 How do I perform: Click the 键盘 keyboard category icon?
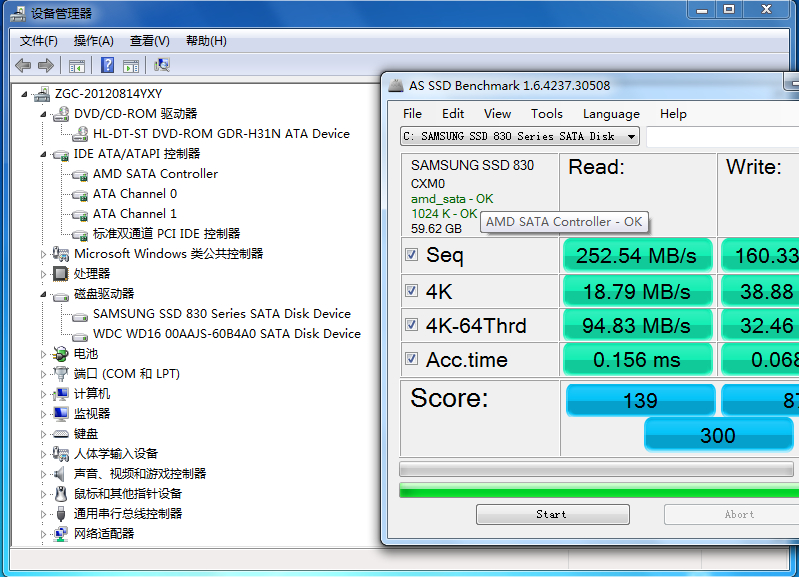[x=61, y=434]
